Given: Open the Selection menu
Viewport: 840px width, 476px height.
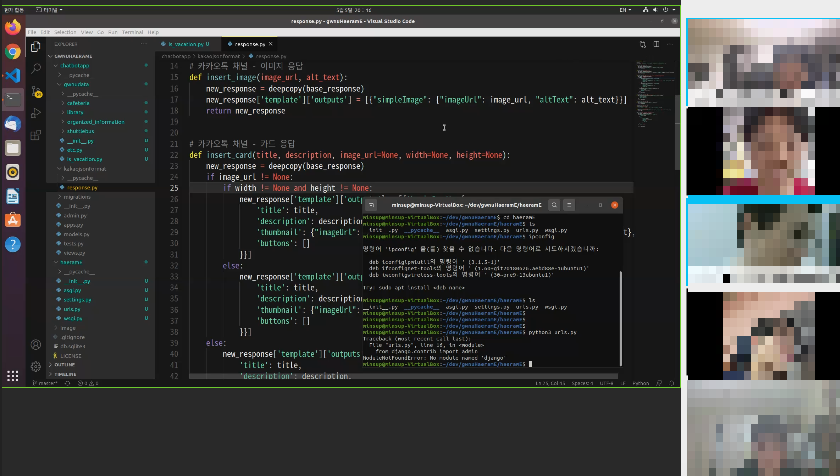Looking at the screenshot, I should click(65, 32).
